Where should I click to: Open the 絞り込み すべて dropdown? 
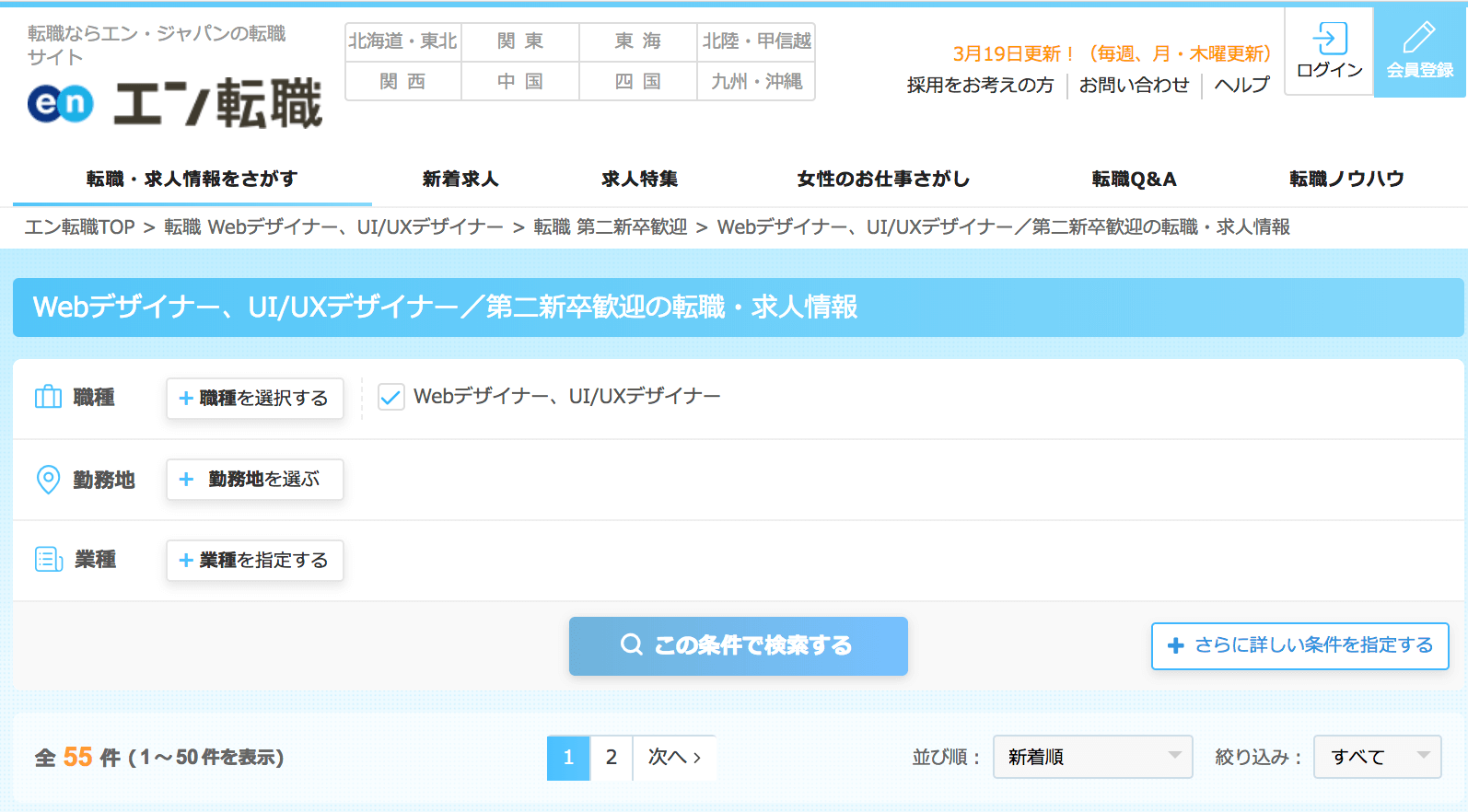1377,757
